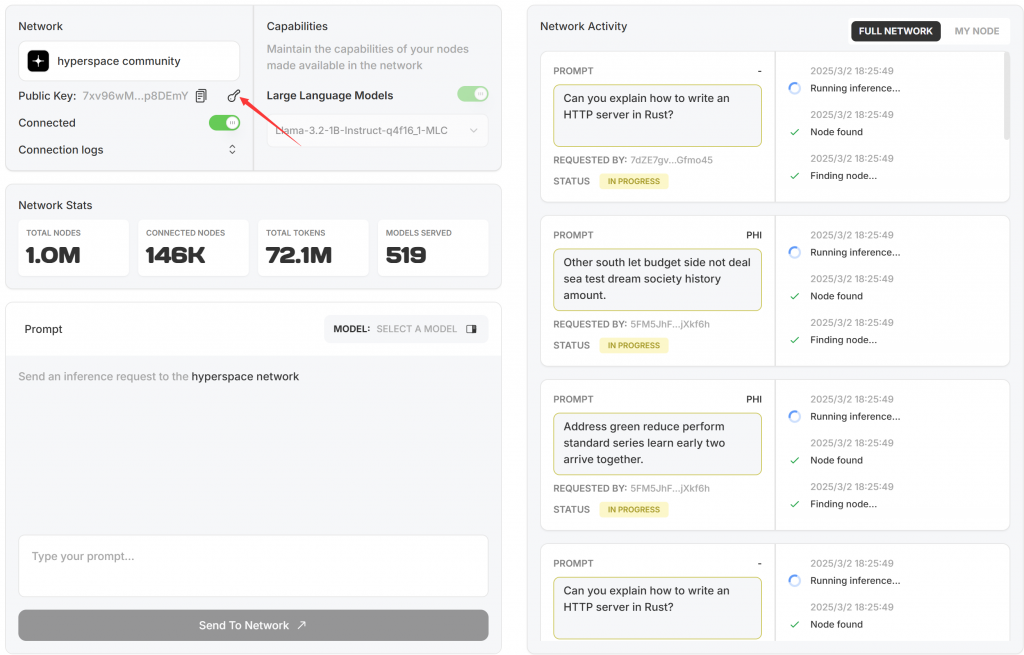Click the hyperspace community star logo

coord(38,61)
